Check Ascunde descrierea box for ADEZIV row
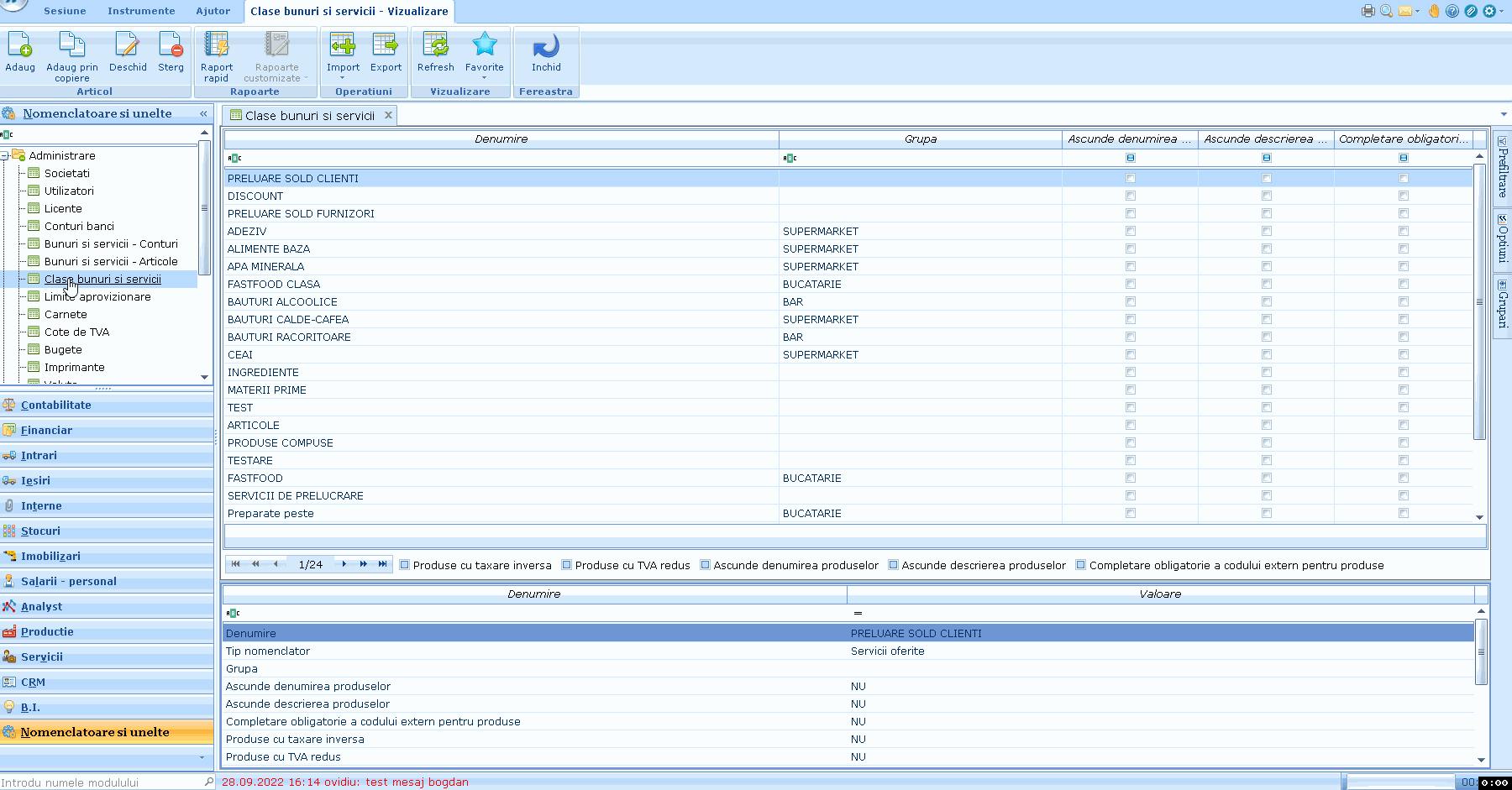 click(1267, 231)
